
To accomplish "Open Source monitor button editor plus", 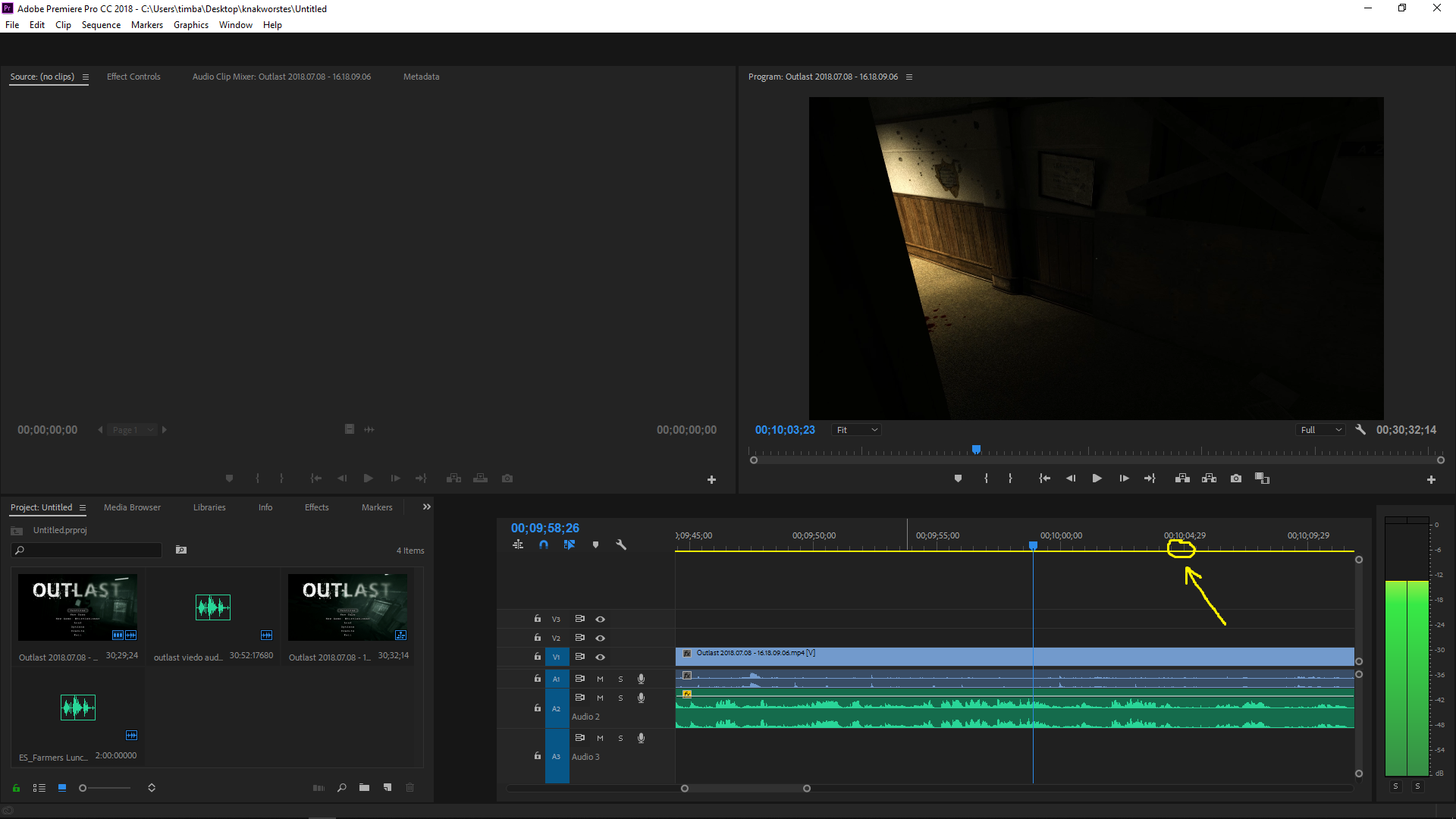I will point(711,479).
